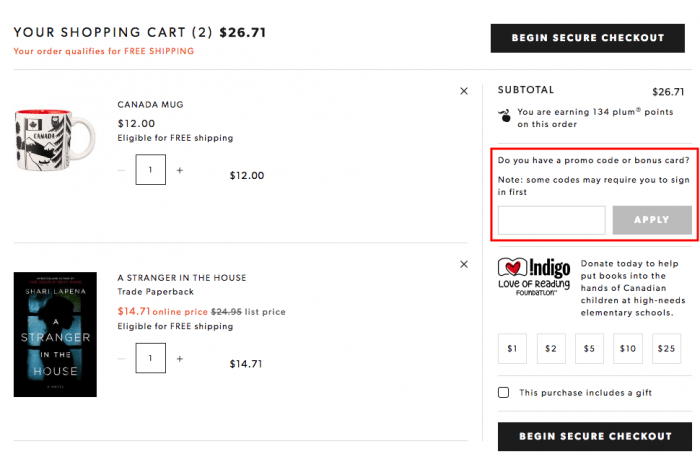Apply the promo code
The width and height of the screenshot is (700, 462).
pos(652,220)
